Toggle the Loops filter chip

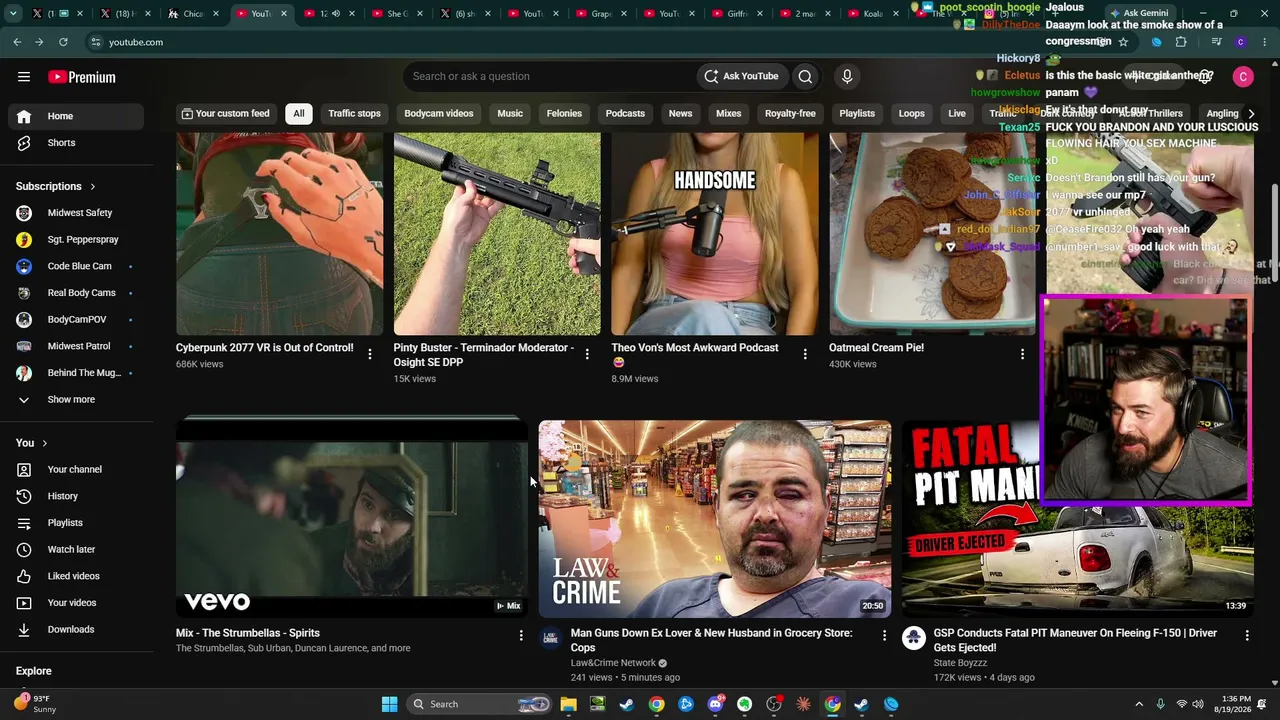pos(912,113)
